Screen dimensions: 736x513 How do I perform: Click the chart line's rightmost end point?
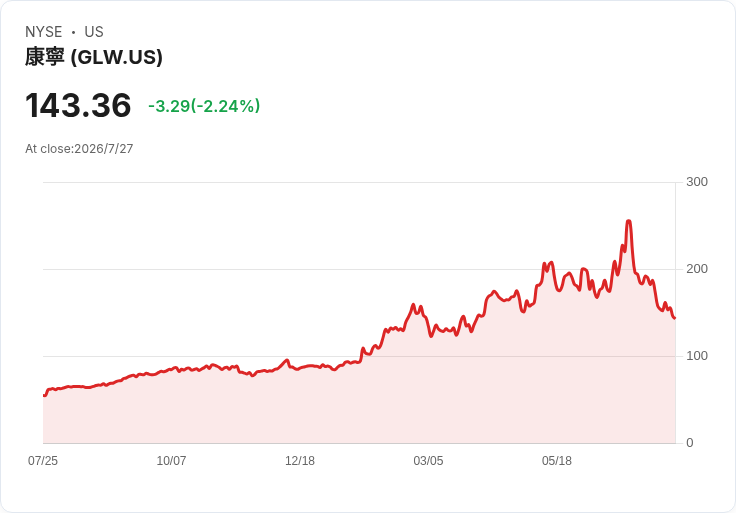[675, 318]
